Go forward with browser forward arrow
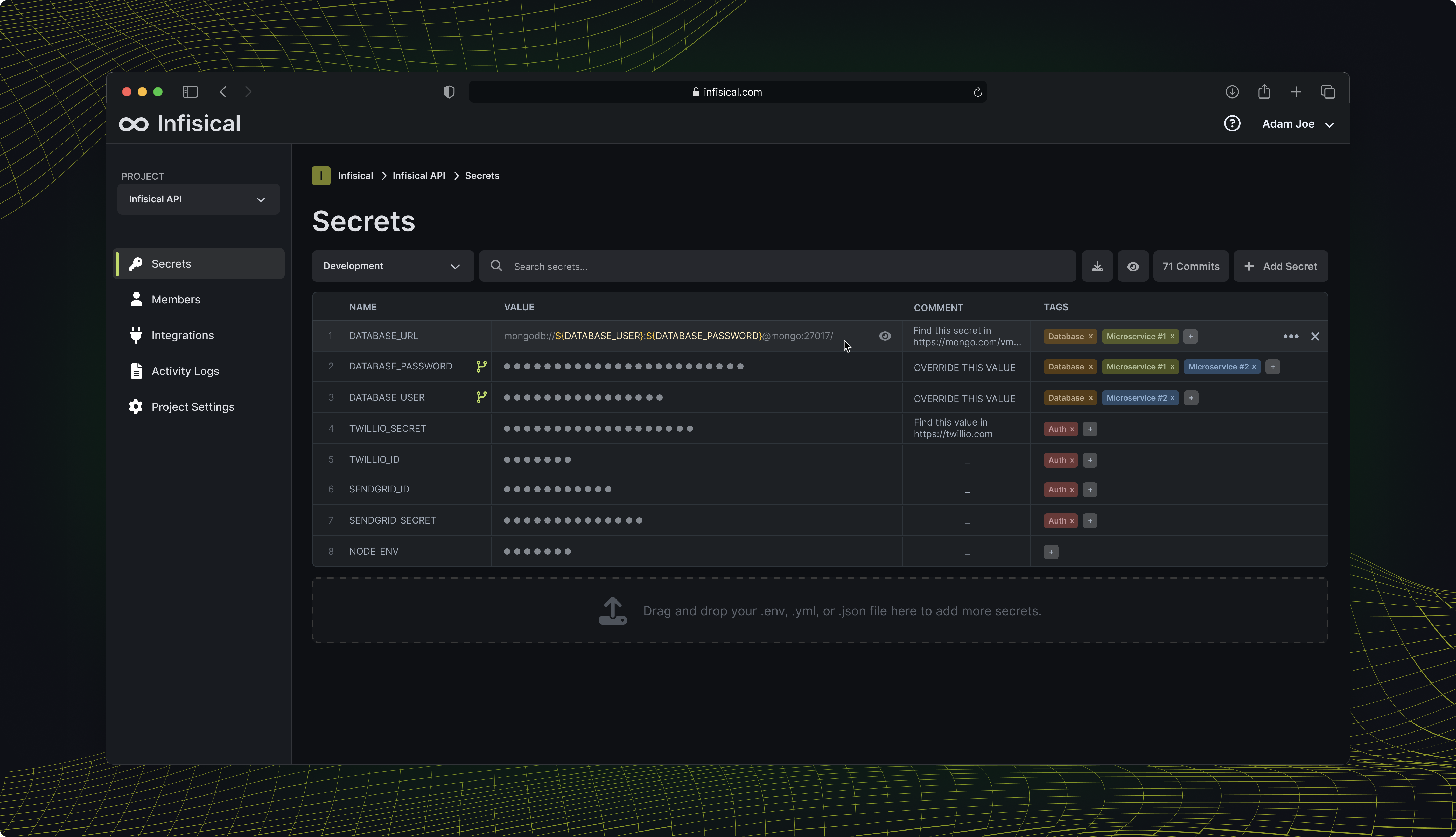The width and height of the screenshot is (1456, 837). click(x=248, y=92)
